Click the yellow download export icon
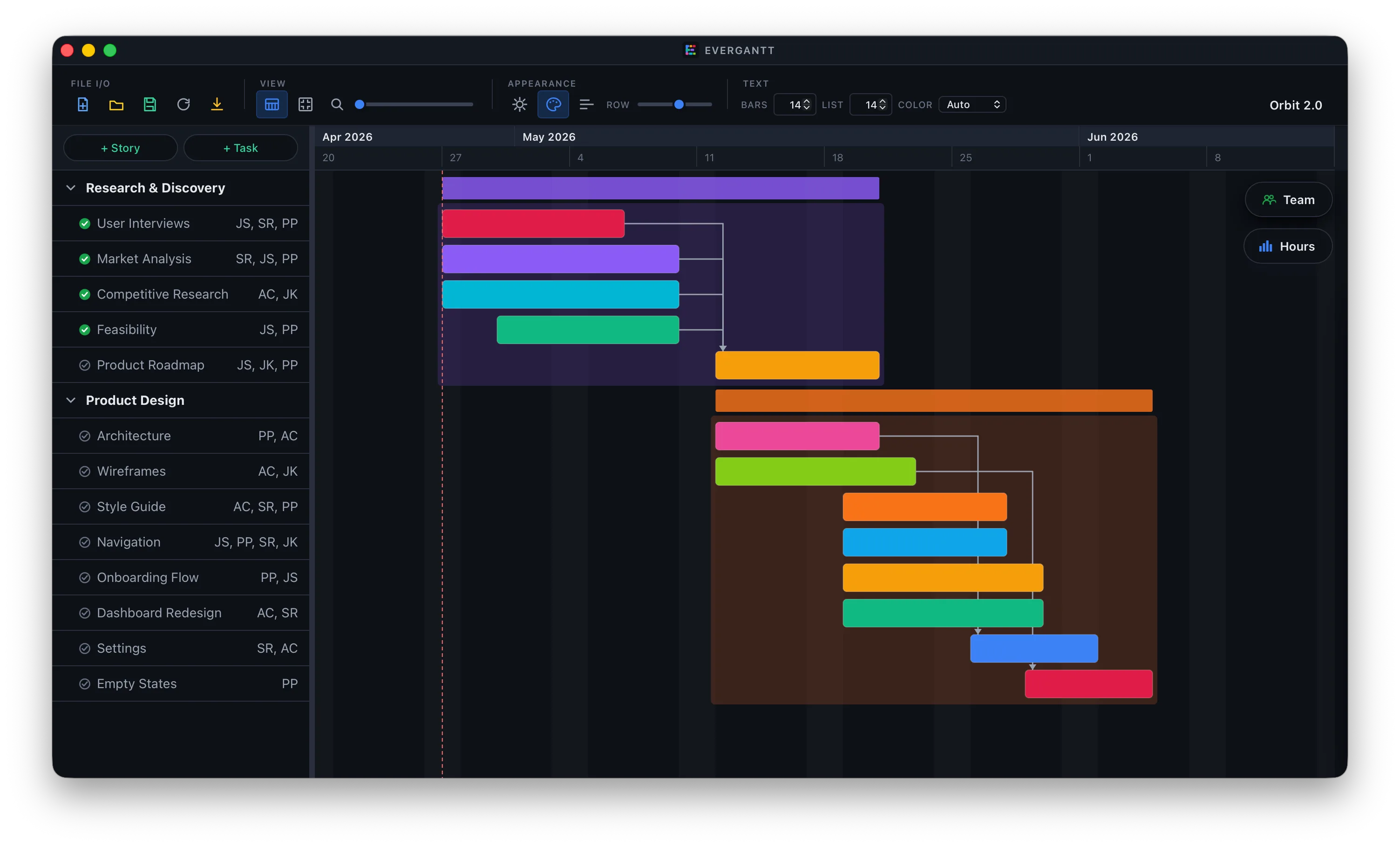The height and width of the screenshot is (847, 1400). [x=217, y=105]
